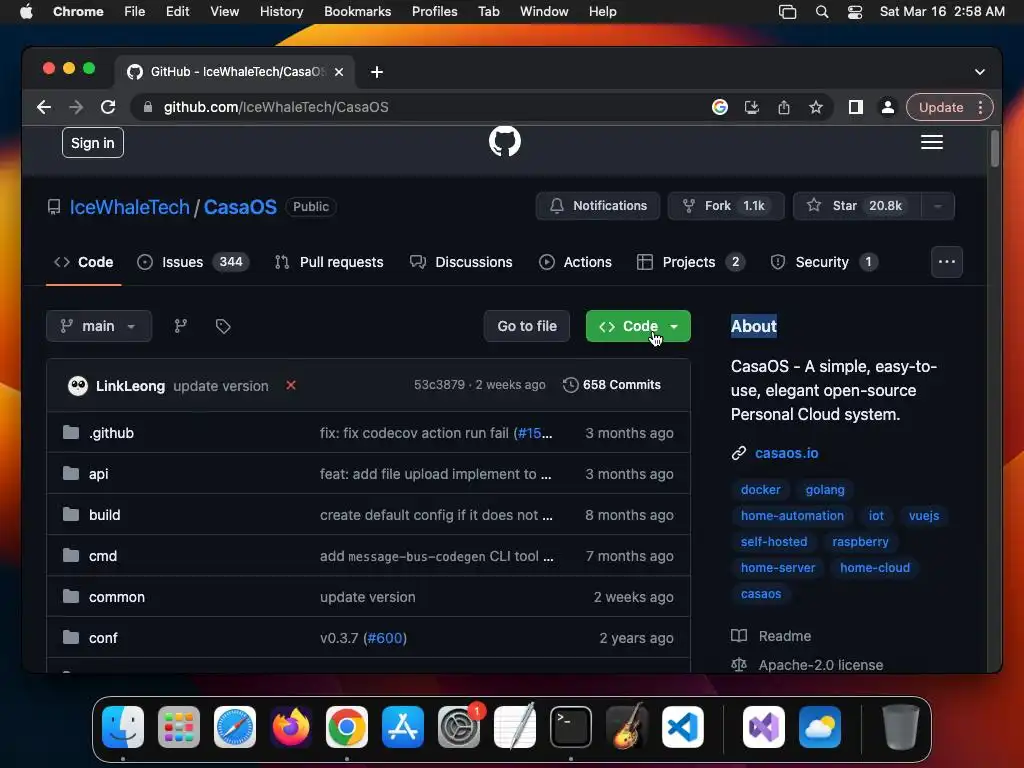The image size is (1024, 768).
Task: Click LinkLeong's avatar
Action: [x=78, y=385]
